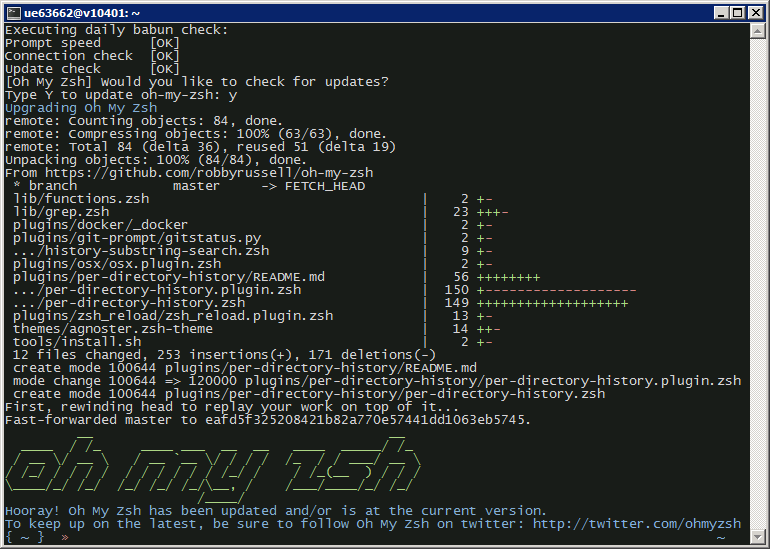Screen dimensions: 770x549
Task: Click the 'oh my zsh' ASCII art banner
Action: (213, 469)
